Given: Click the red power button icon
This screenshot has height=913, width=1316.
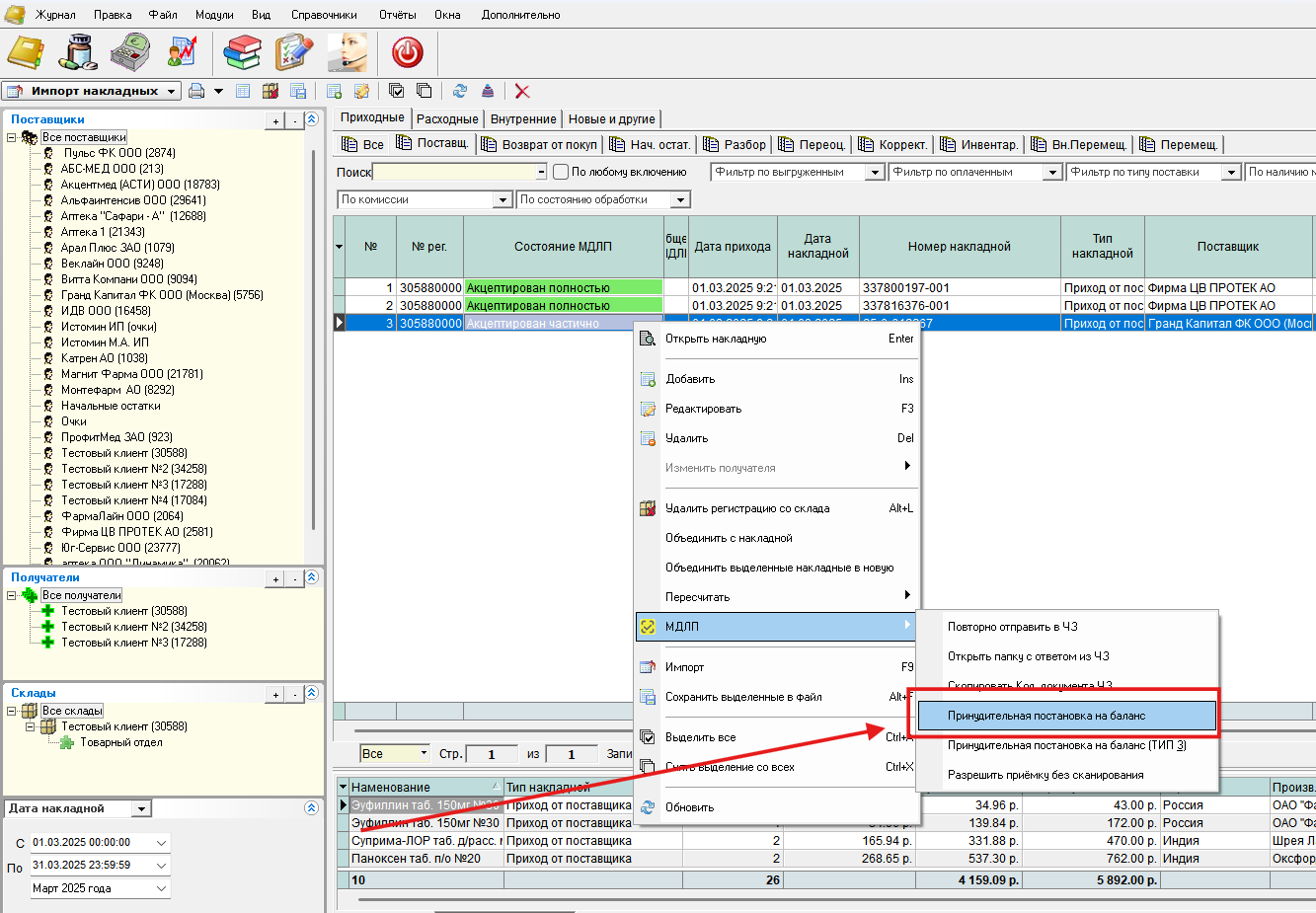Looking at the screenshot, I should [407, 51].
